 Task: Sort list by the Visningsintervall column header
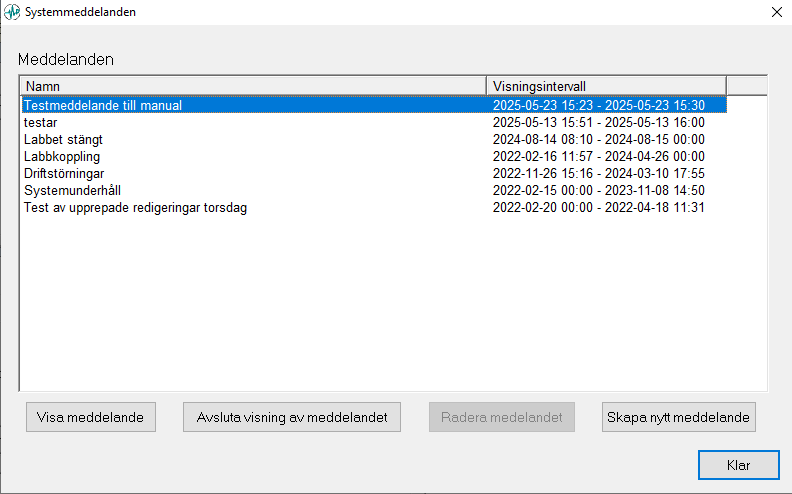(605, 86)
